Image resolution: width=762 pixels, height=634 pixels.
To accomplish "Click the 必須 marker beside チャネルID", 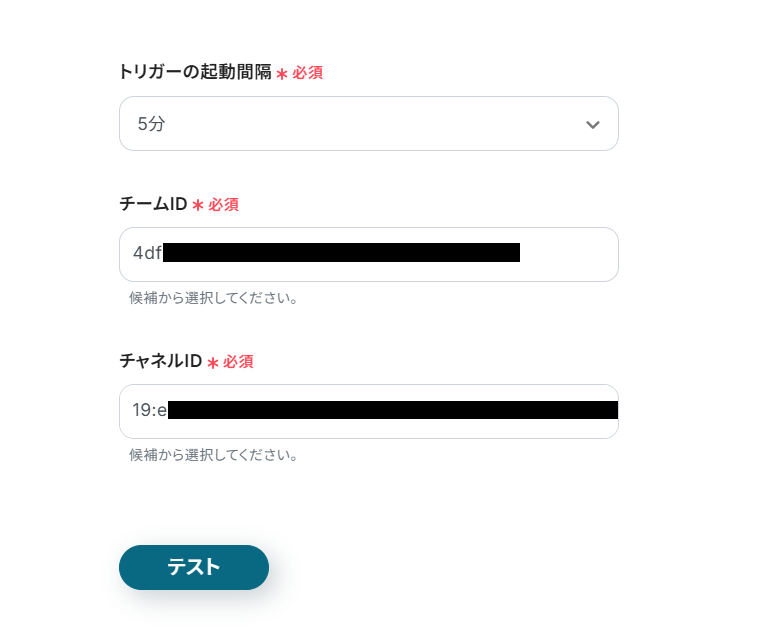I will click(239, 362).
